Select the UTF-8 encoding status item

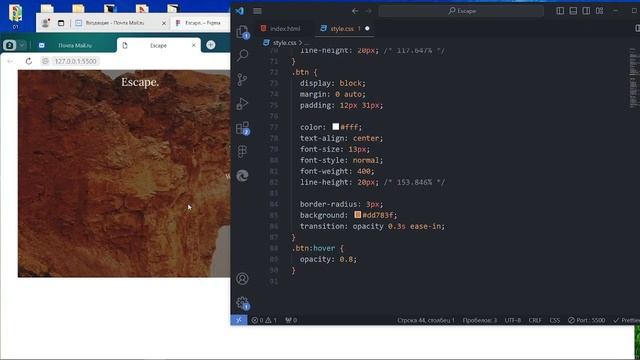513,320
